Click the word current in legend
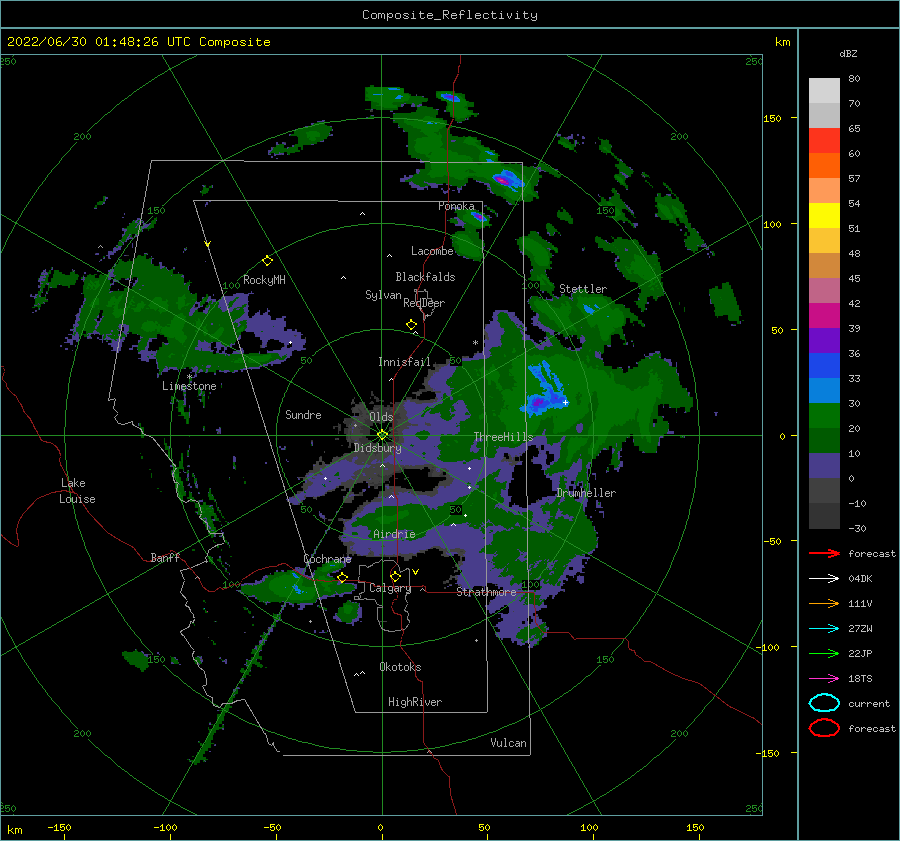The image size is (900, 841). [x=869, y=703]
